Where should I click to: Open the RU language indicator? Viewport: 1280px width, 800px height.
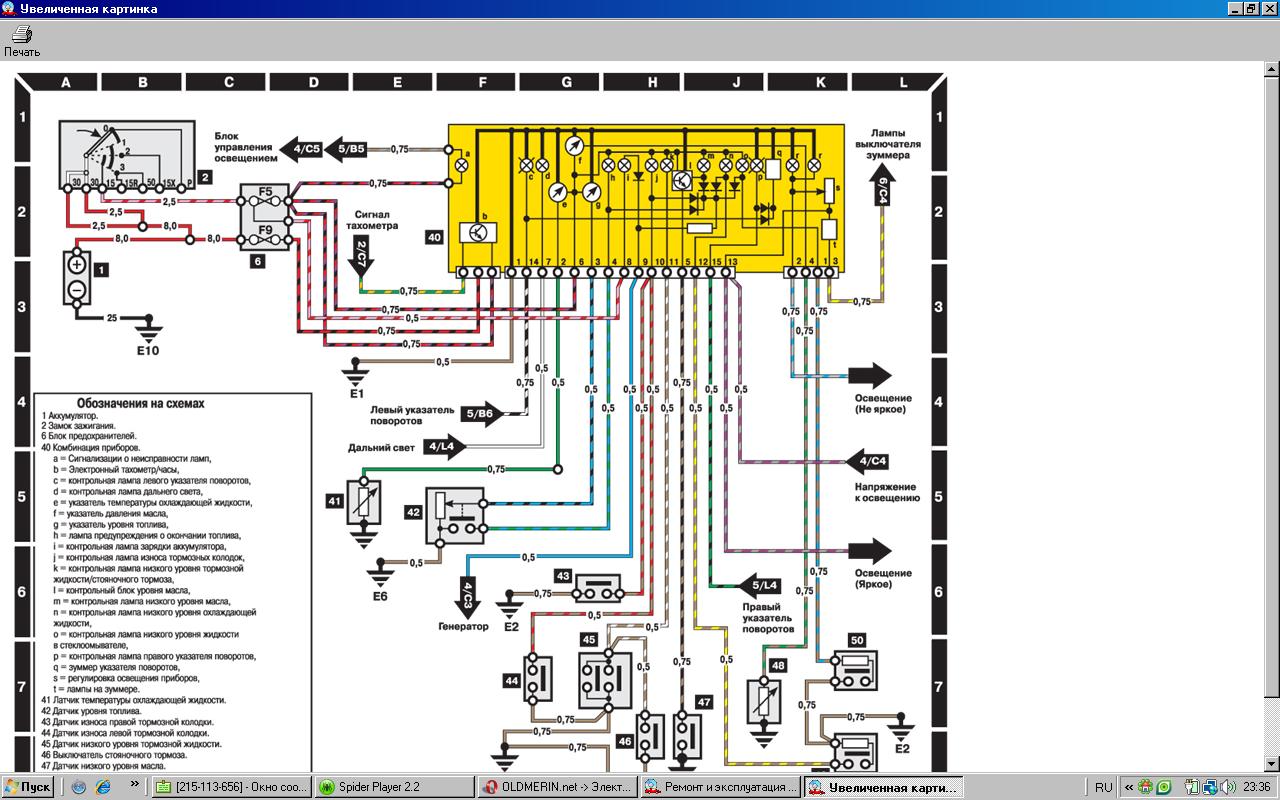tap(1104, 787)
